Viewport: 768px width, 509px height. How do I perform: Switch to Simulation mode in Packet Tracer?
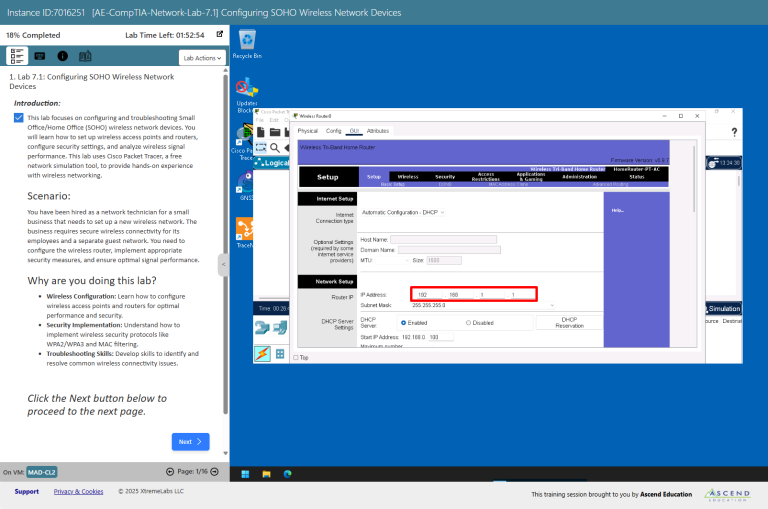724,309
